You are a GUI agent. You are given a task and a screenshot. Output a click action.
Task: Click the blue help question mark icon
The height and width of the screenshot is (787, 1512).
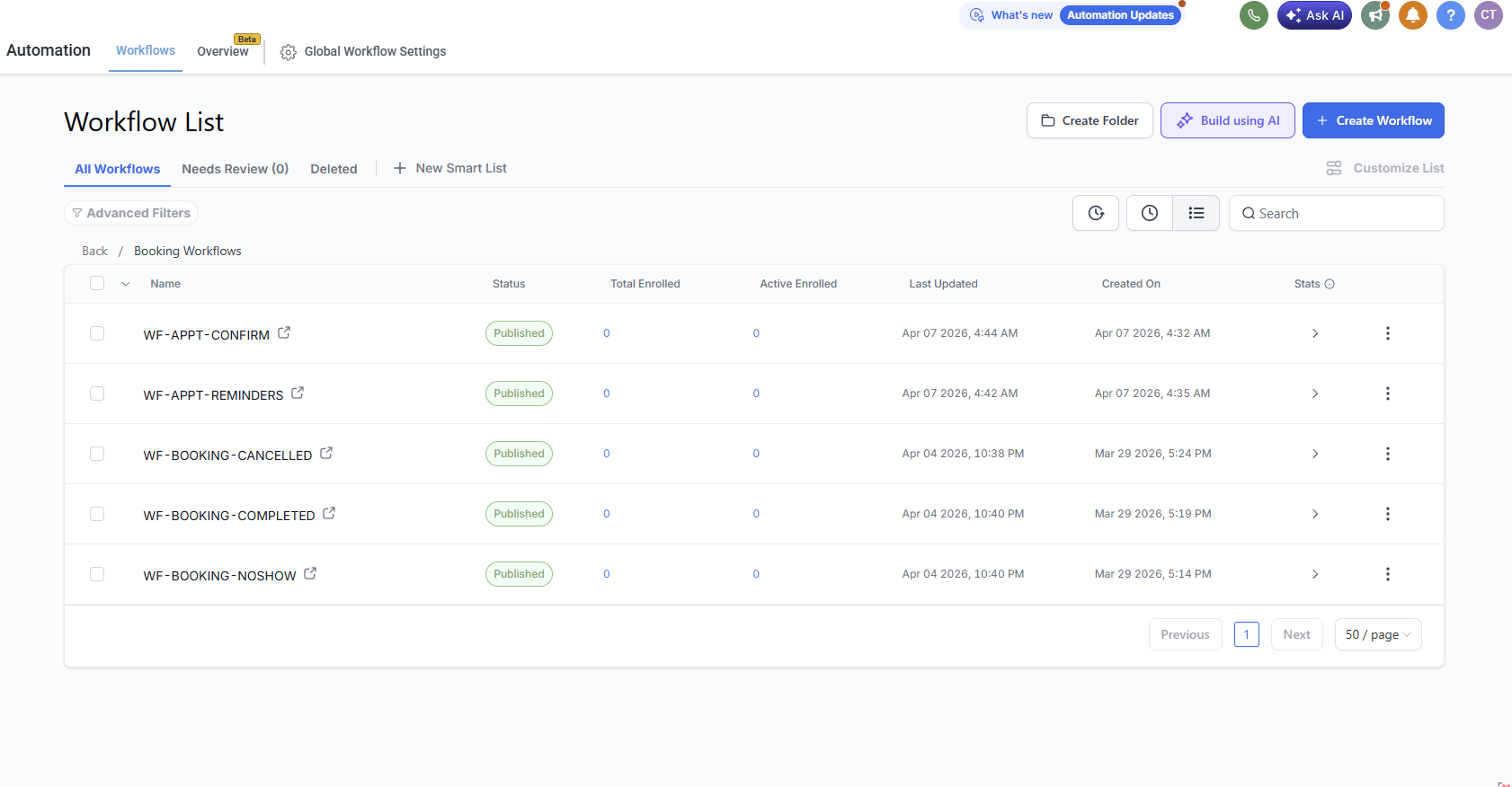point(1451,15)
